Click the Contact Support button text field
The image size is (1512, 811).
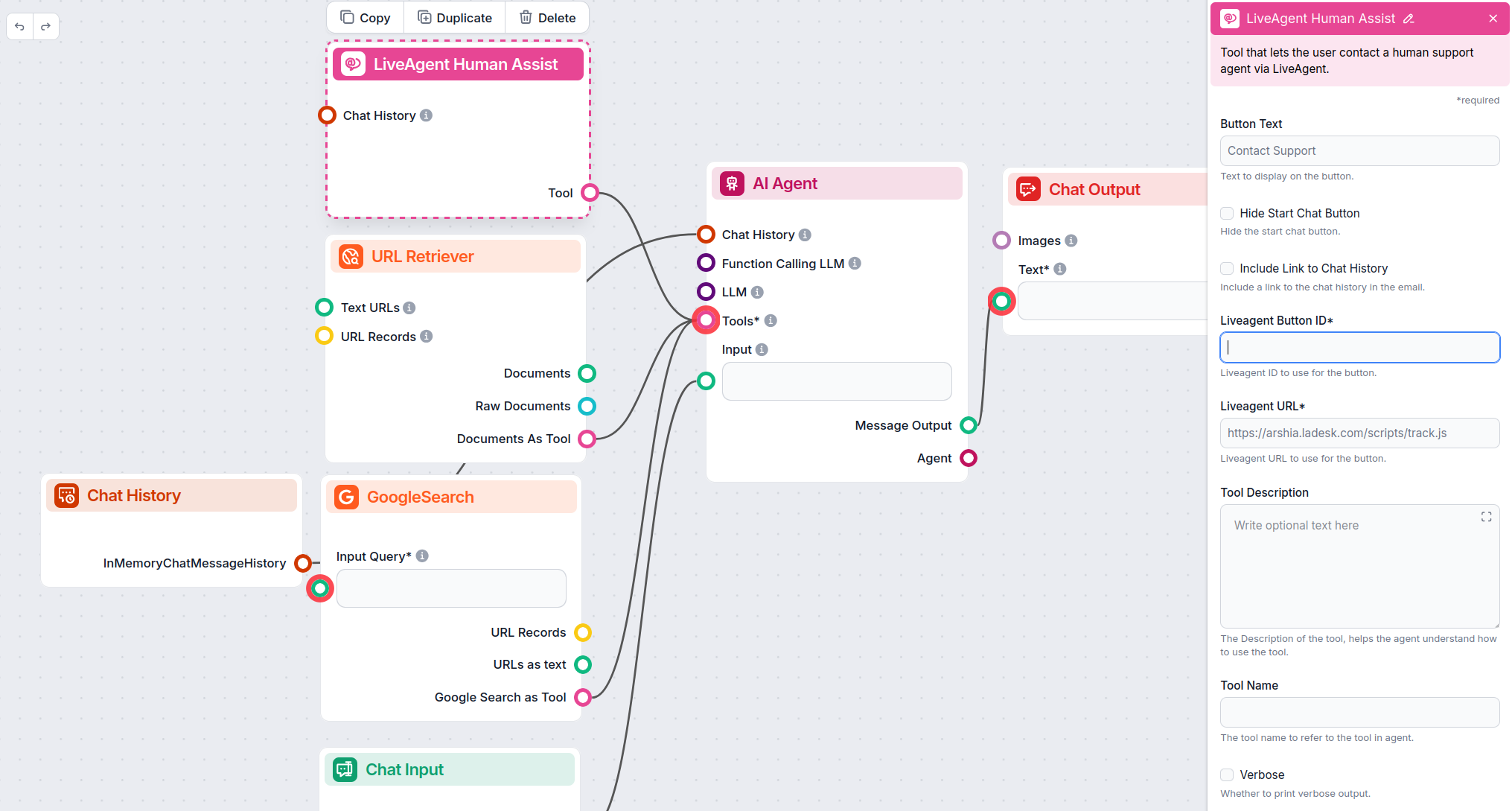pos(1359,150)
